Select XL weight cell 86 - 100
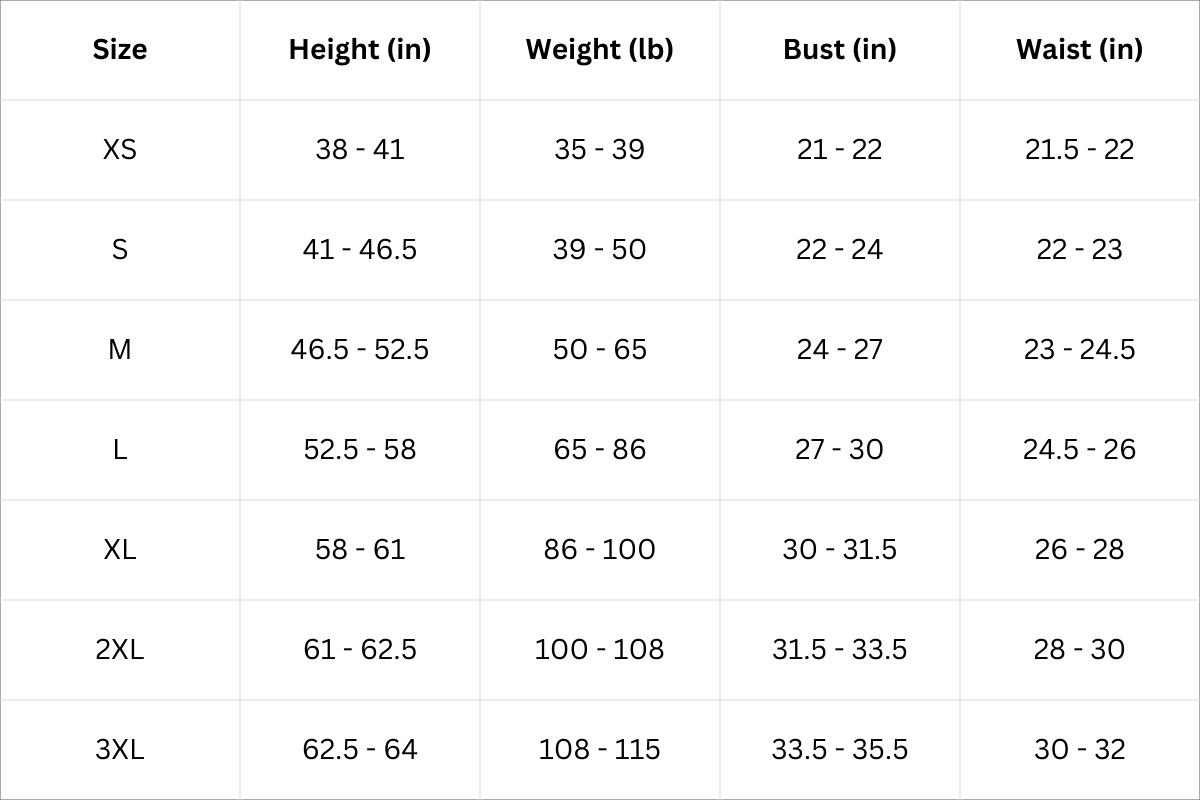Image resolution: width=1200 pixels, height=800 pixels. point(600,549)
